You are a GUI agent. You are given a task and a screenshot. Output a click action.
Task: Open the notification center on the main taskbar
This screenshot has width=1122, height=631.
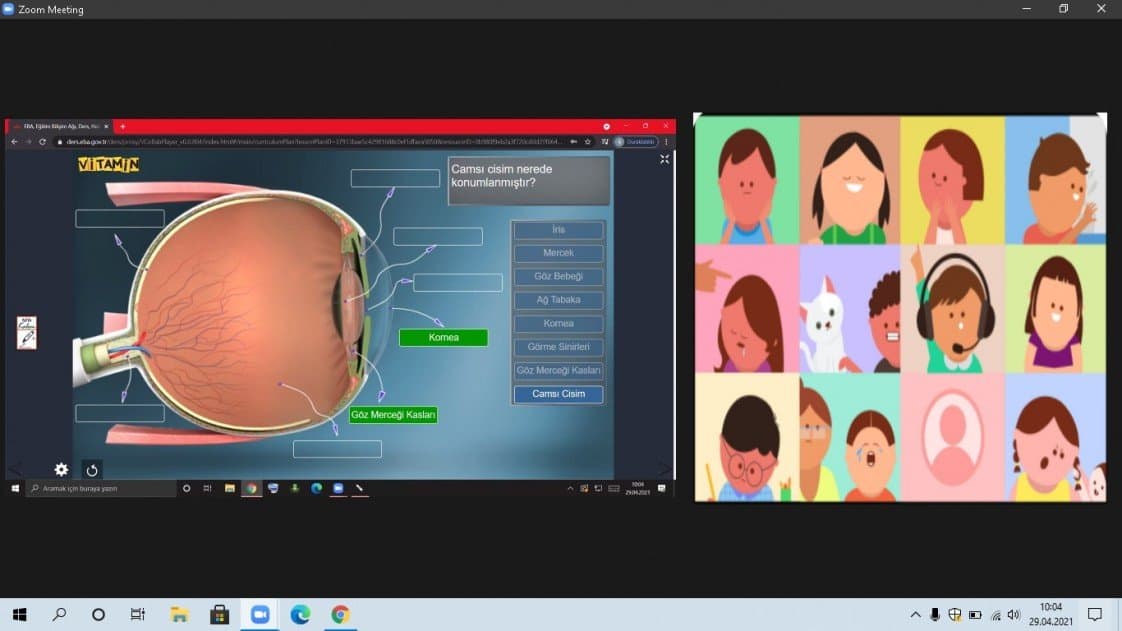(x=1095, y=615)
